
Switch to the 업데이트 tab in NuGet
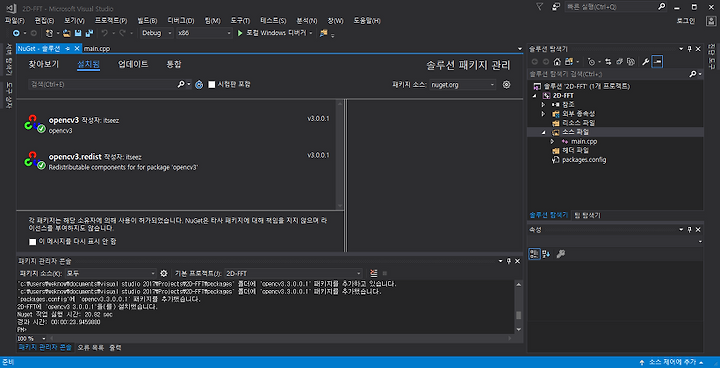click(133, 64)
